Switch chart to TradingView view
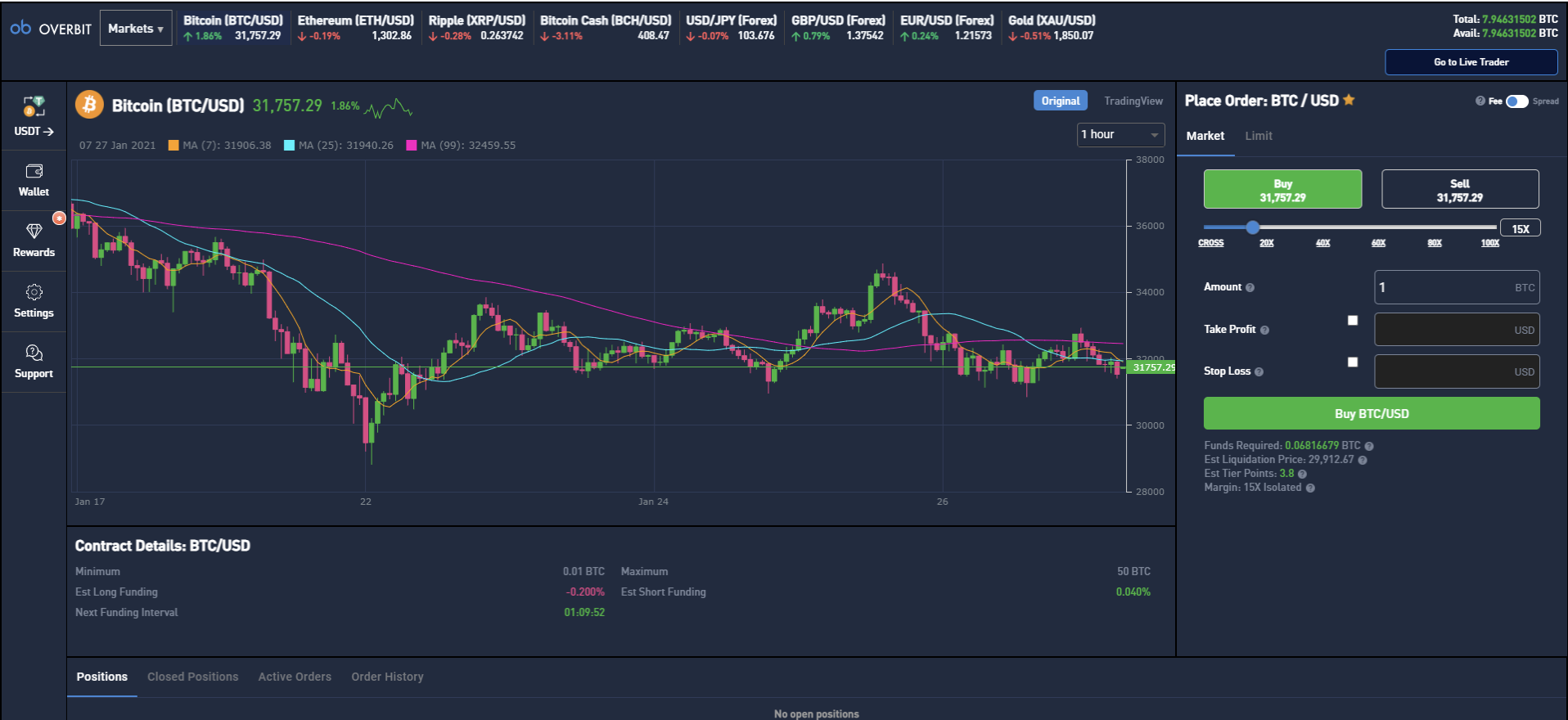The width and height of the screenshot is (1568, 720). [1133, 101]
